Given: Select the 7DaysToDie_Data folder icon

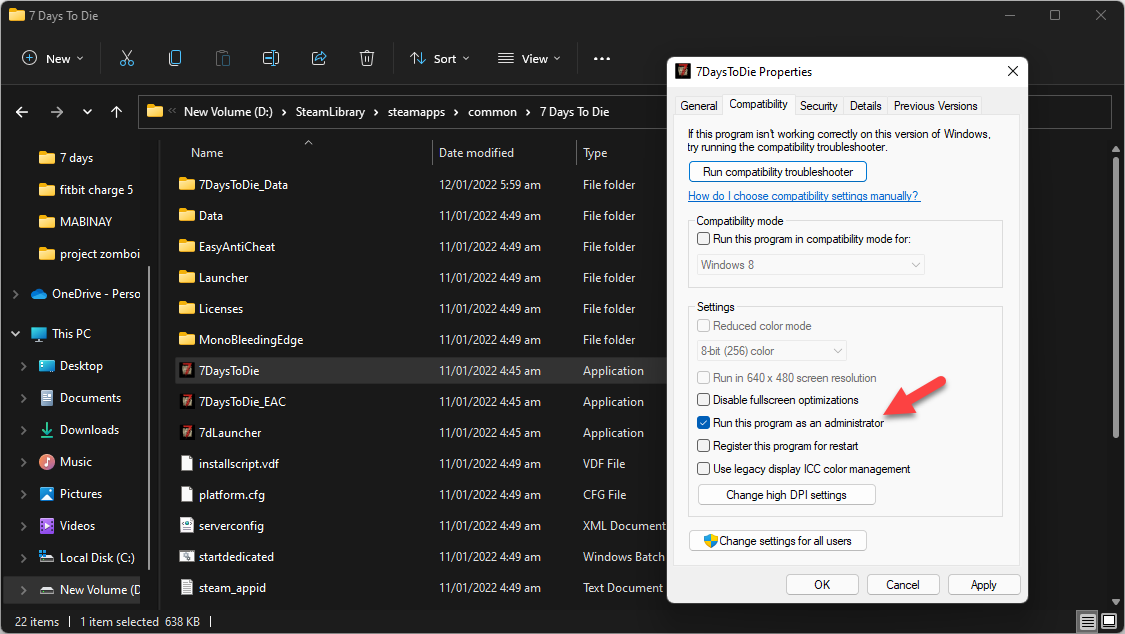Looking at the screenshot, I should pos(187,184).
